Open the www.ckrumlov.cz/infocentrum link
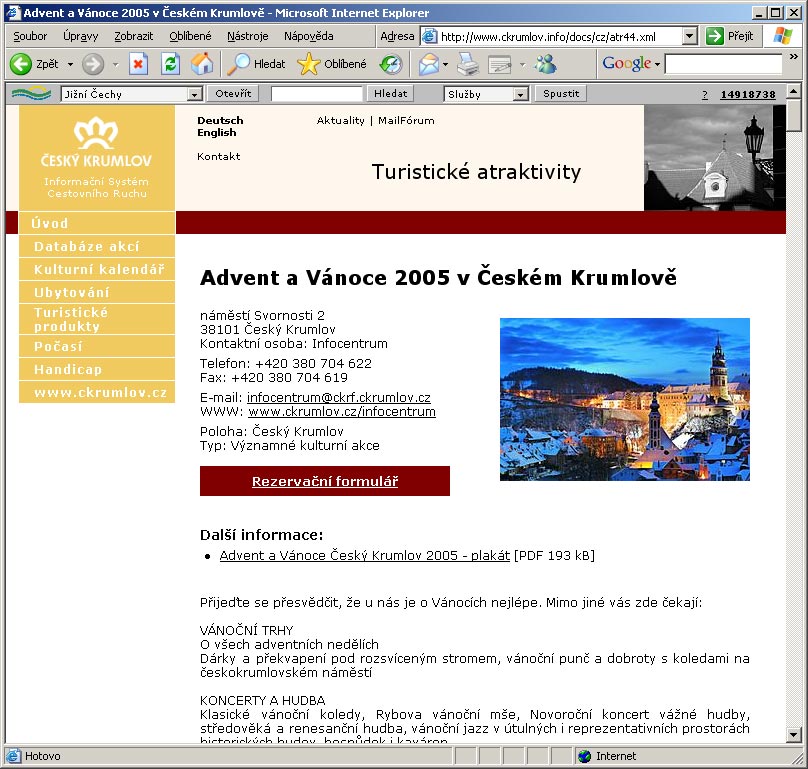 pyautogui.click(x=342, y=411)
